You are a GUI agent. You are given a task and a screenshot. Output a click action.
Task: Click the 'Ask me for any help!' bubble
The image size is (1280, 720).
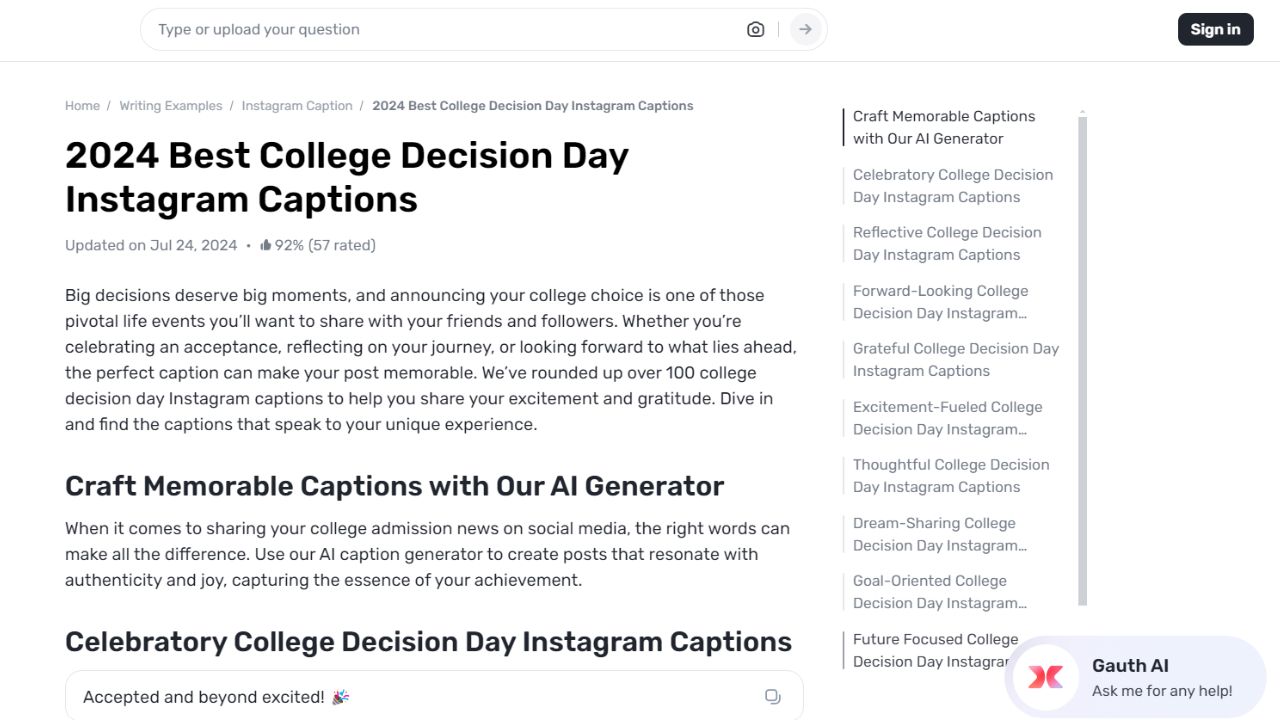pyautogui.click(x=1163, y=690)
